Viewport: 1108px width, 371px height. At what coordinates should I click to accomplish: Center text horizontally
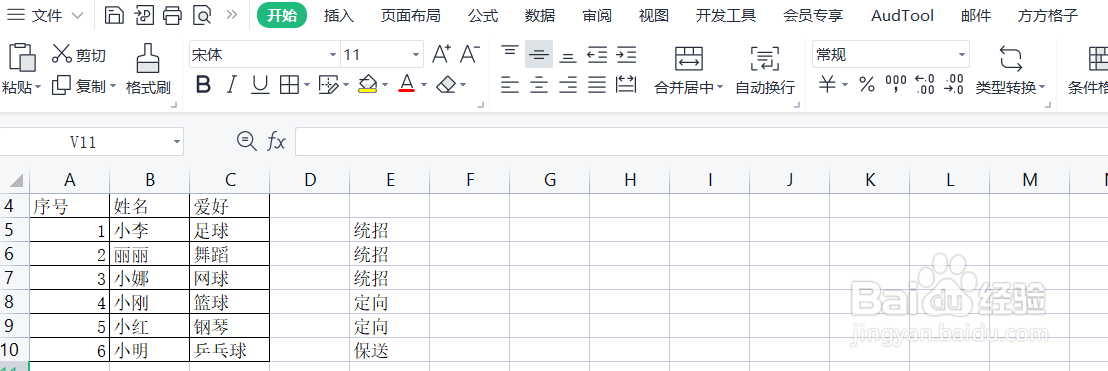[x=539, y=86]
